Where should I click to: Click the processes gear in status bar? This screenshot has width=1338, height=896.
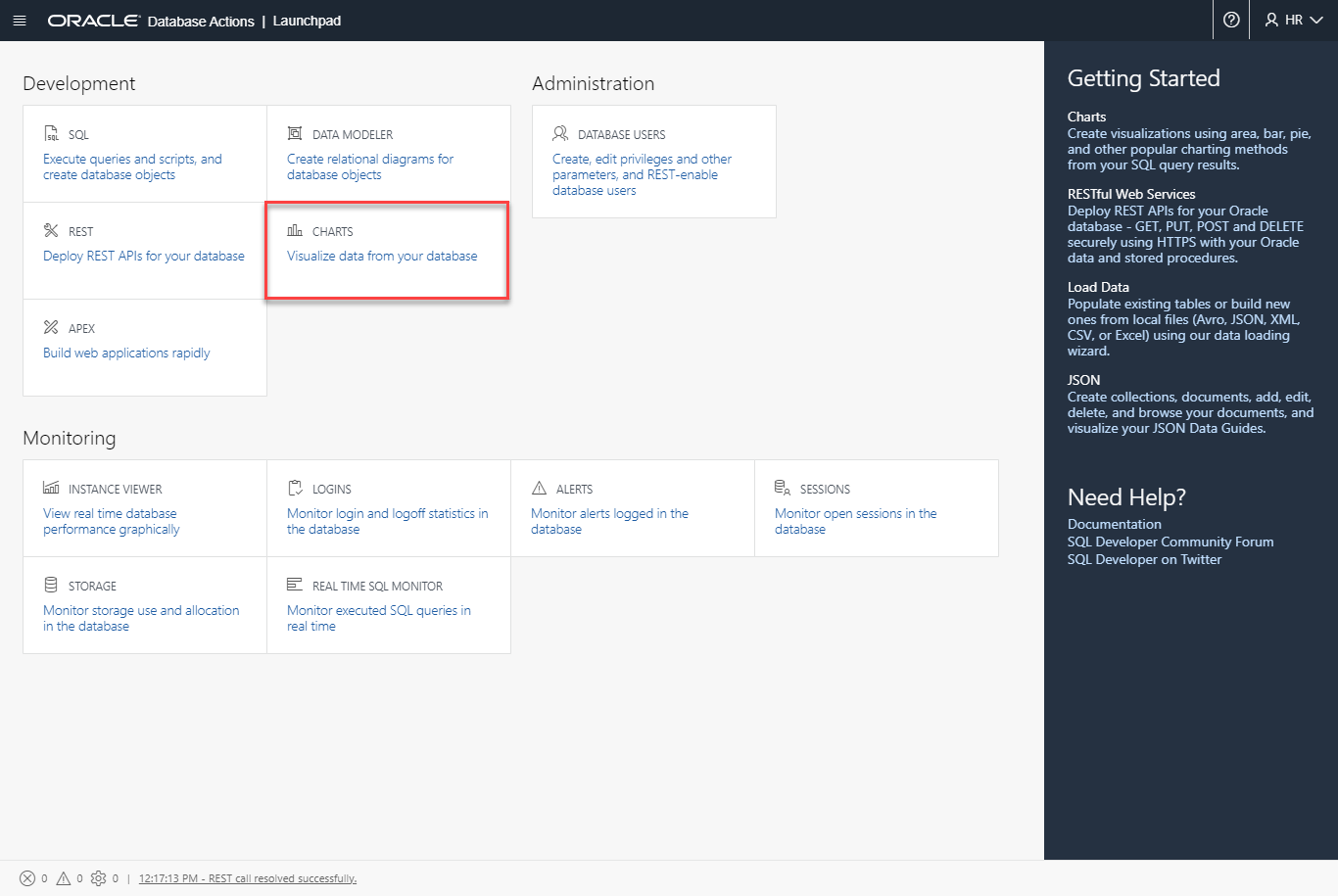(x=98, y=878)
